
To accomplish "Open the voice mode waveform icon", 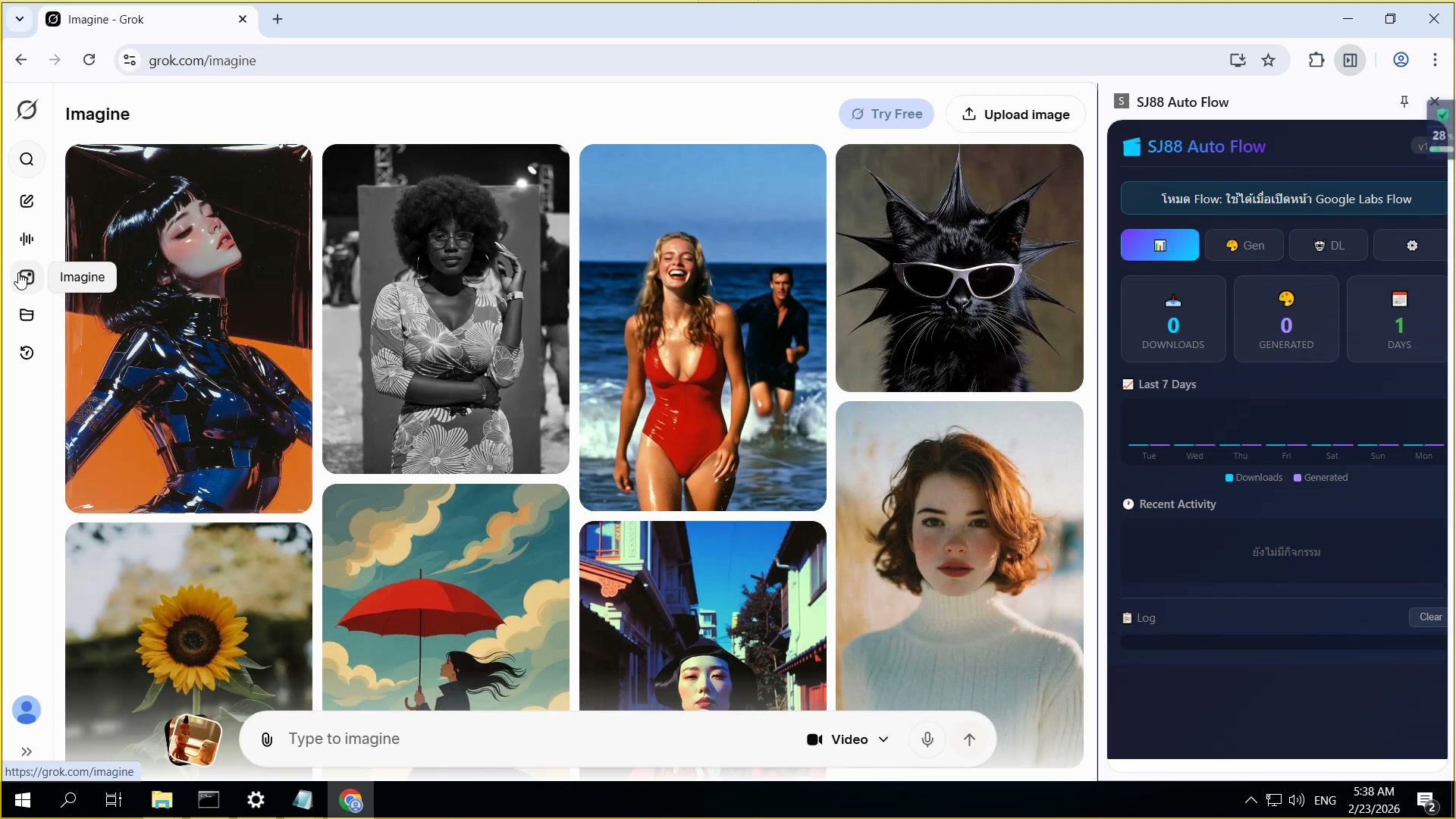I will (27, 239).
